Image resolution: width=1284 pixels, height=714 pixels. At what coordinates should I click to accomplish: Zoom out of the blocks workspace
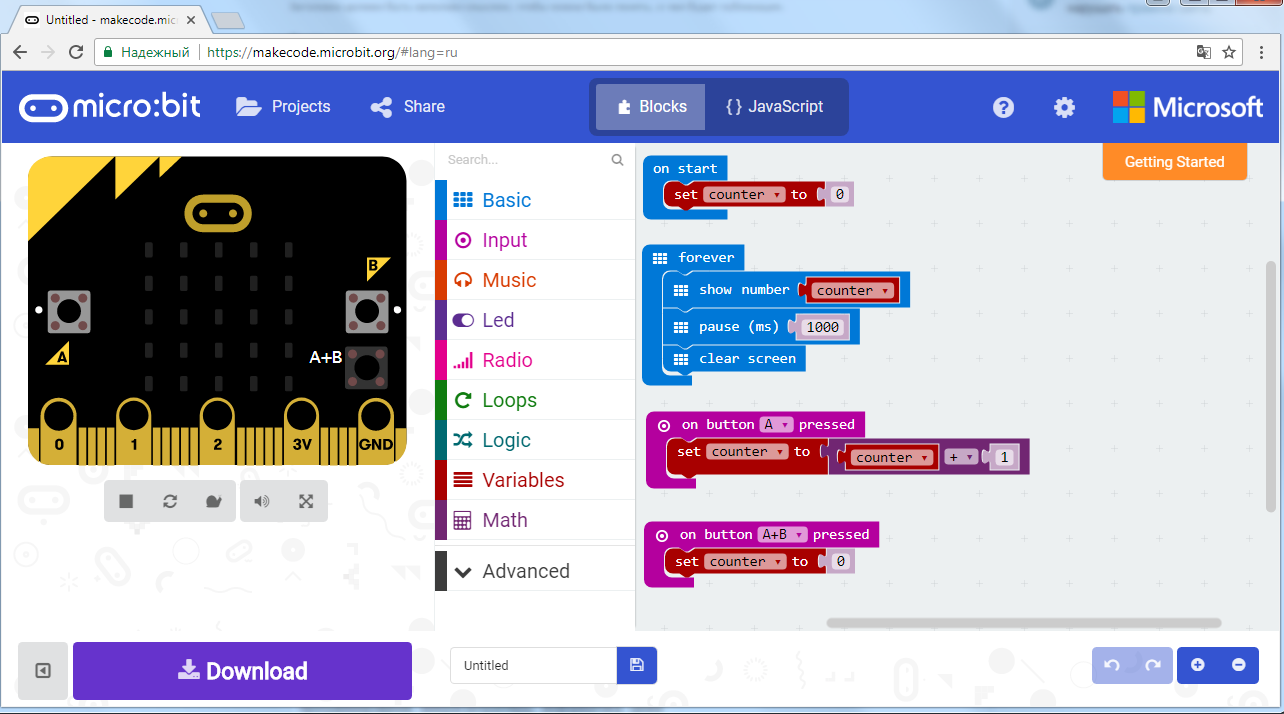[x=1238, y=665]
